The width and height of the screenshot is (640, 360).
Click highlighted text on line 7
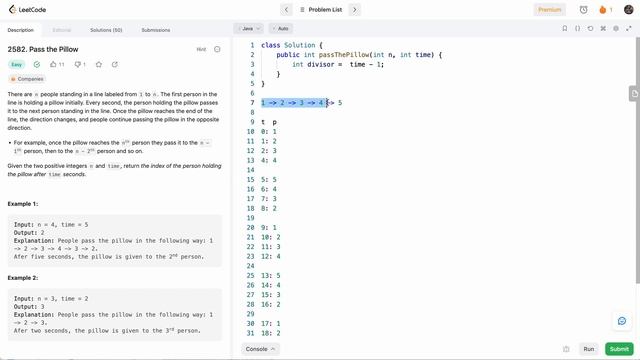pos(293,103)
